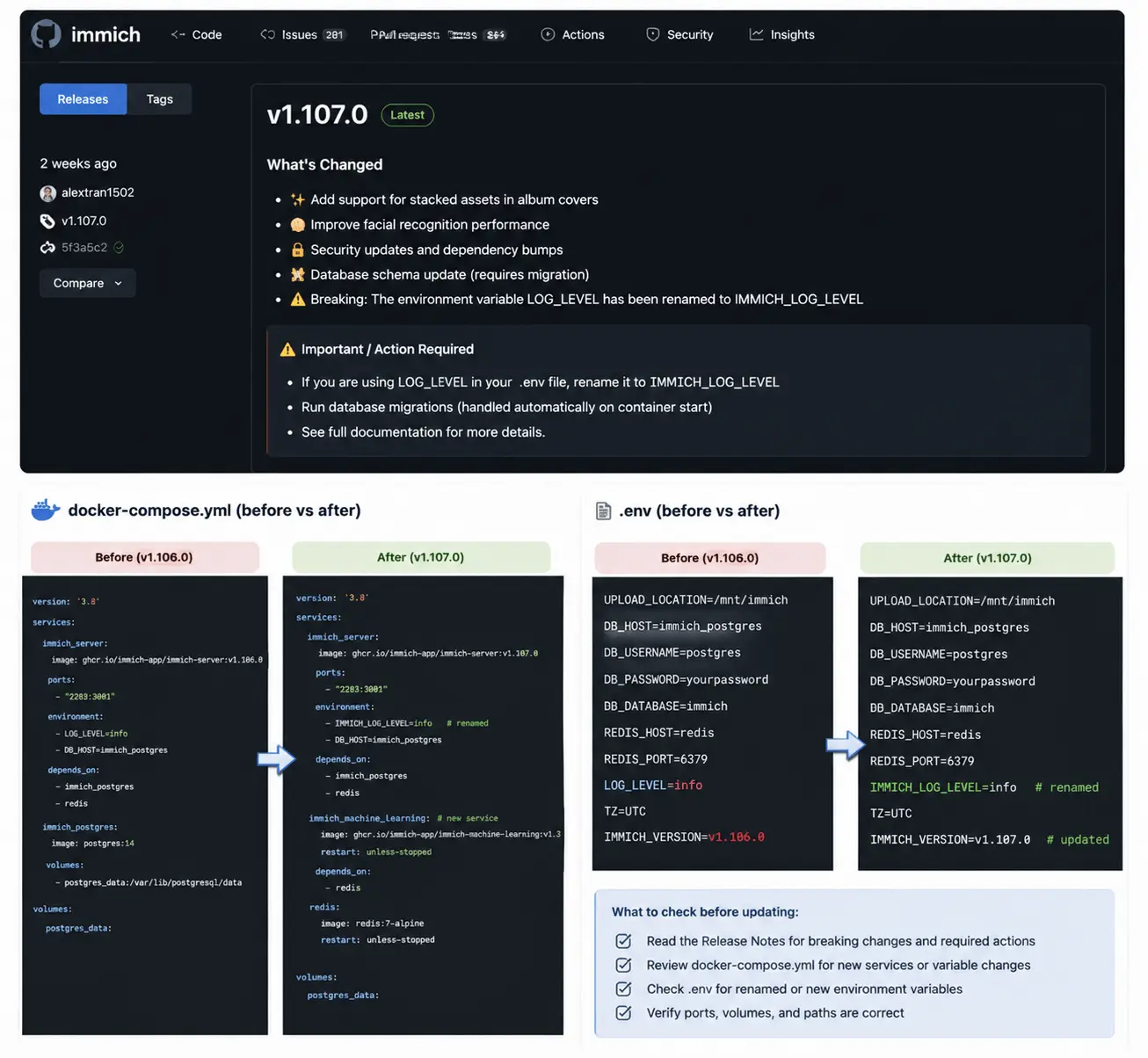Open the immich repository name link
The height and width of the screenshot is (1058, 1148).
tap(105, 34)
